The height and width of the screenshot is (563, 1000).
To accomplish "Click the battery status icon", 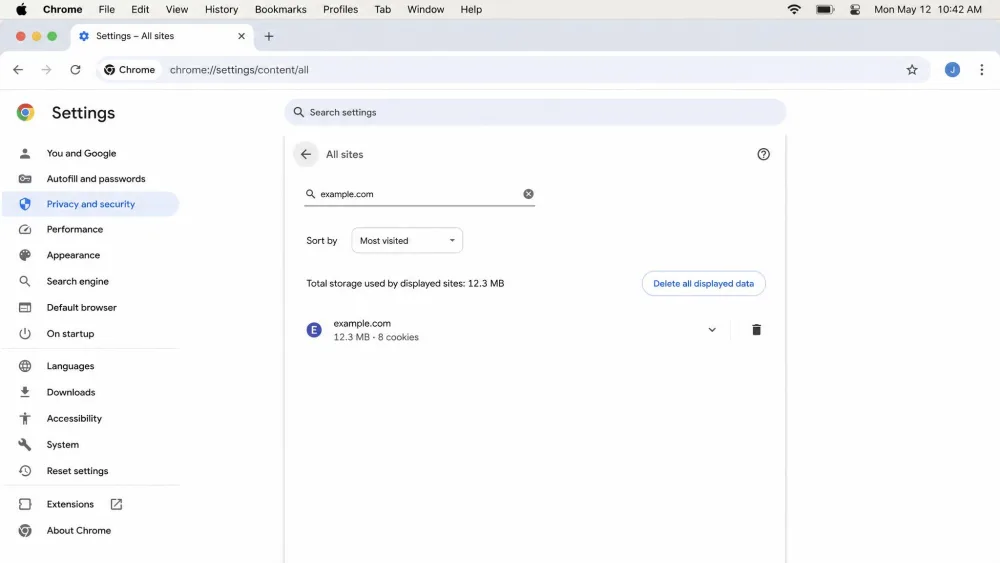I will (825, 9).
